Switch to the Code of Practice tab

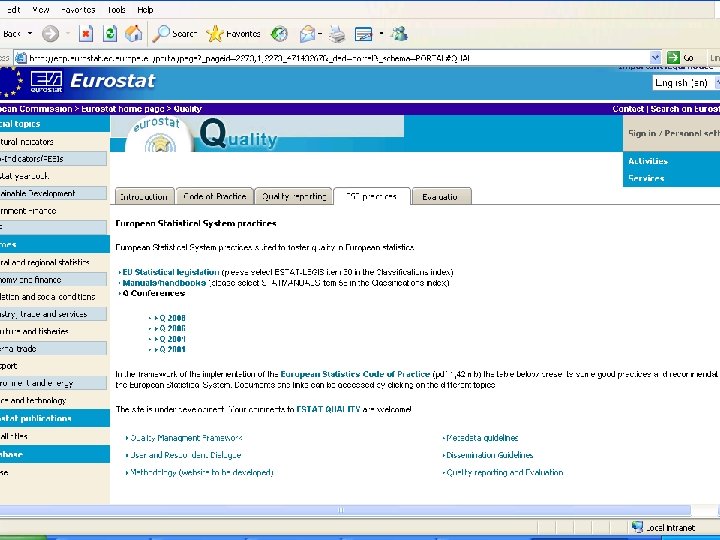pos(215,197)
